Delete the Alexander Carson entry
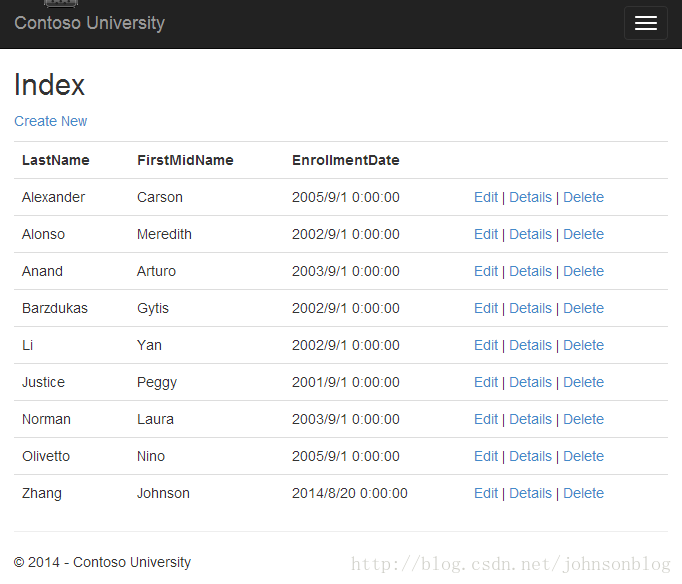The width and height of the screenshot is (682, 584). click(x=583, y=197)
